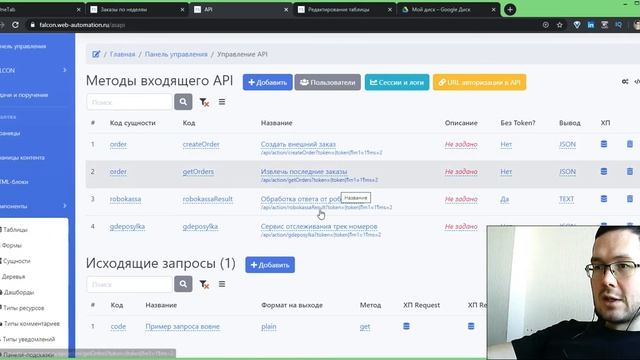640x360 pixels.
Task: Open Сессии и логи
Action: click(397, 82)
